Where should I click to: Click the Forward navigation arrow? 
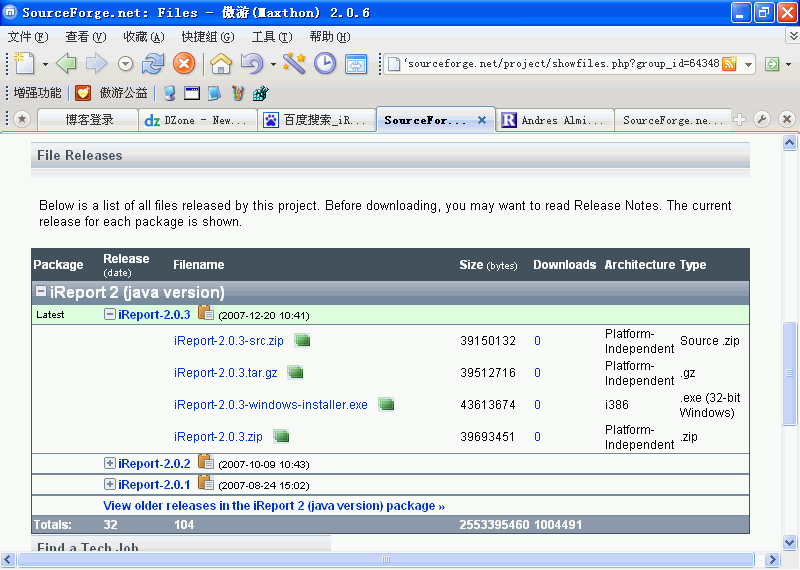pyautogui.click(x=96, y=64)
